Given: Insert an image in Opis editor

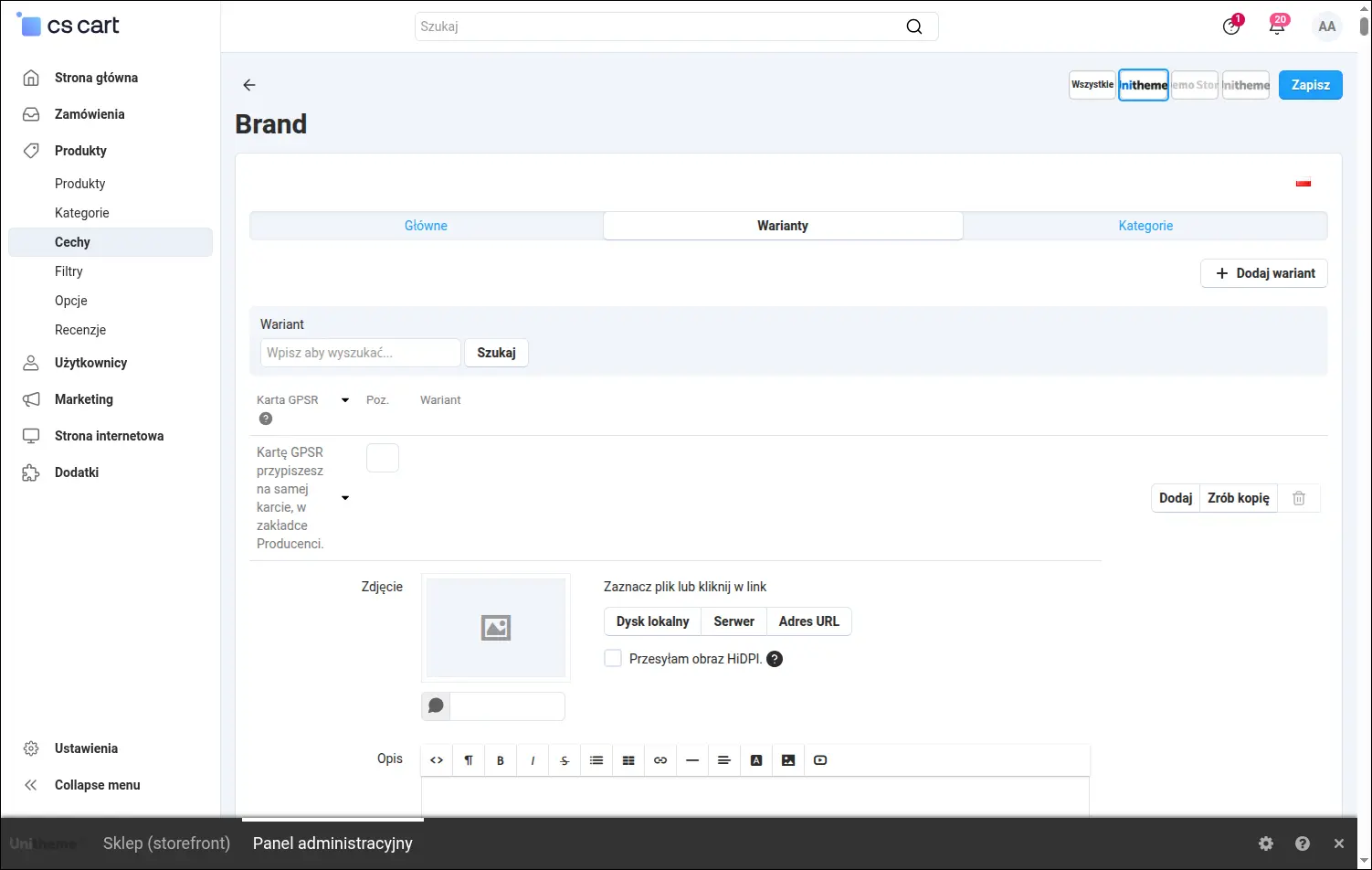Looking at the screenshot, I should [788, 760].
